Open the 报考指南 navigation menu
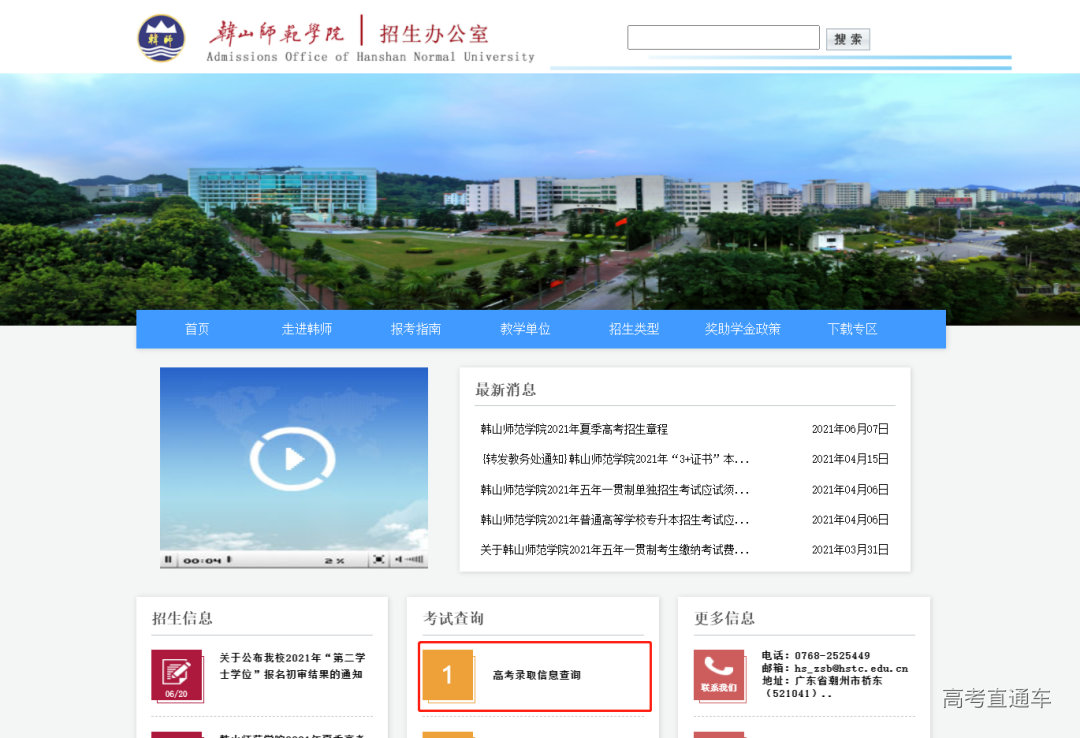 click(x=415, y=328)
